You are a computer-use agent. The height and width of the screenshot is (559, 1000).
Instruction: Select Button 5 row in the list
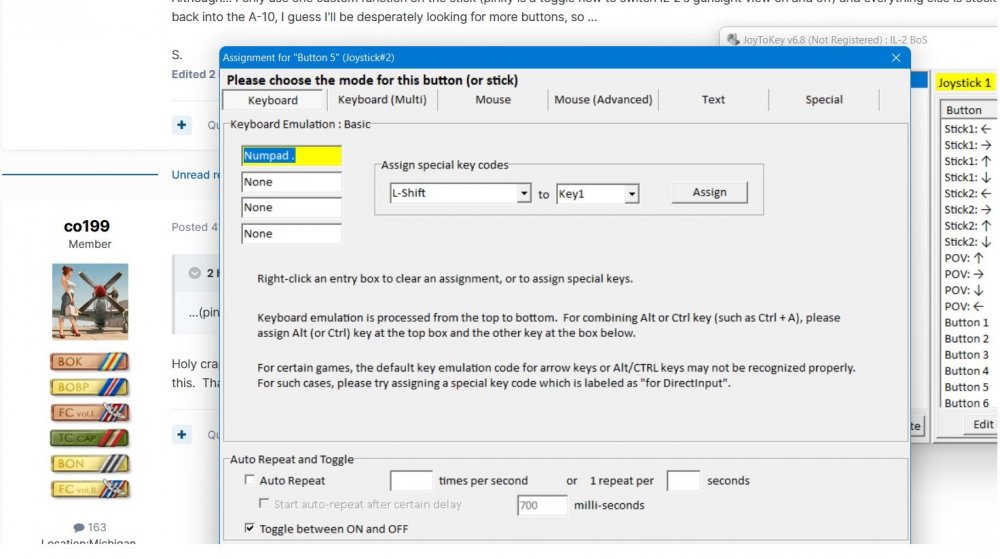(967, 387)
